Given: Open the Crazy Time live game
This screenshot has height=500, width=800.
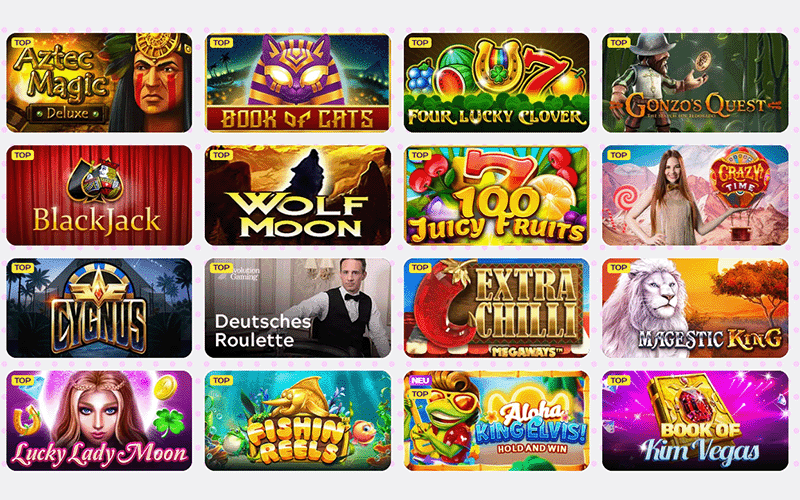Looking at the screenshot, I should tap(695, 195).
